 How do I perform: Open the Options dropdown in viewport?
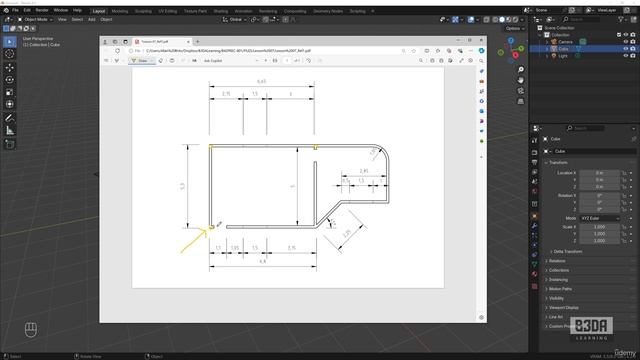point(515,29)
